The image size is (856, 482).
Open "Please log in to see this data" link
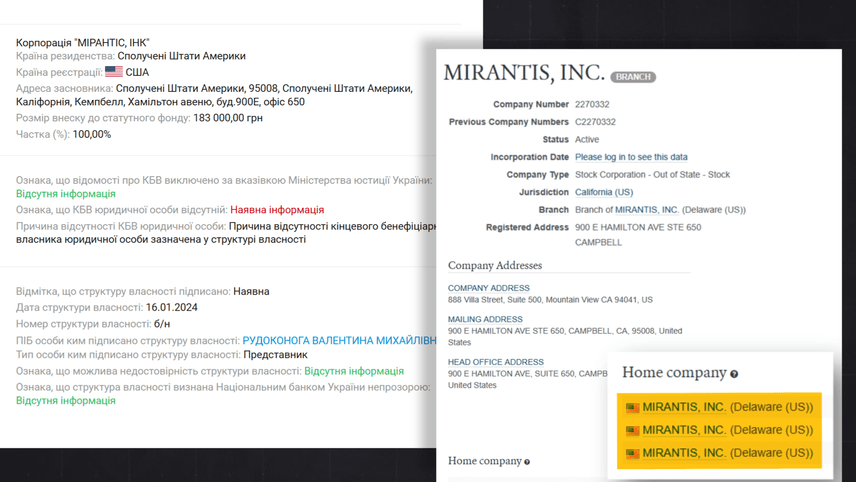[x=631, y=157]
